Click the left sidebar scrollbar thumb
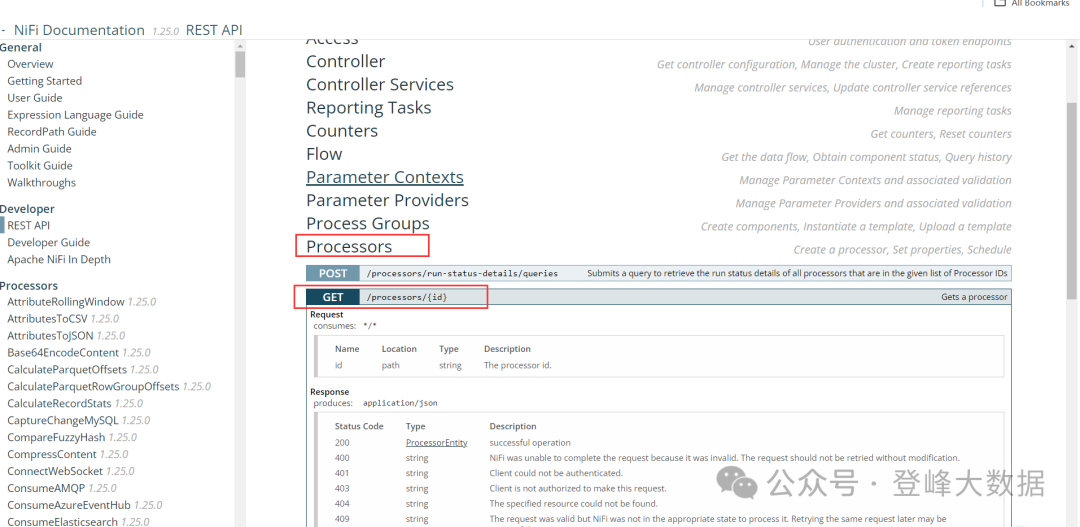1080x527 pixels. pyautogui.click(x=240, y=64)
